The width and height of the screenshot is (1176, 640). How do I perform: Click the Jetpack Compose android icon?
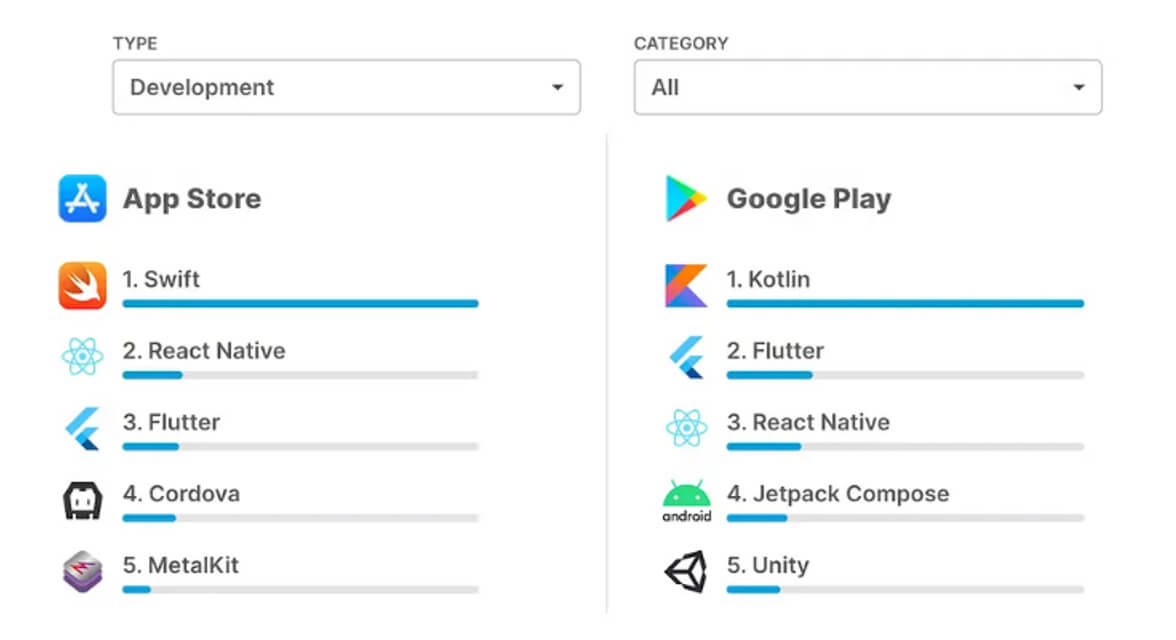(x=686, y=500)
